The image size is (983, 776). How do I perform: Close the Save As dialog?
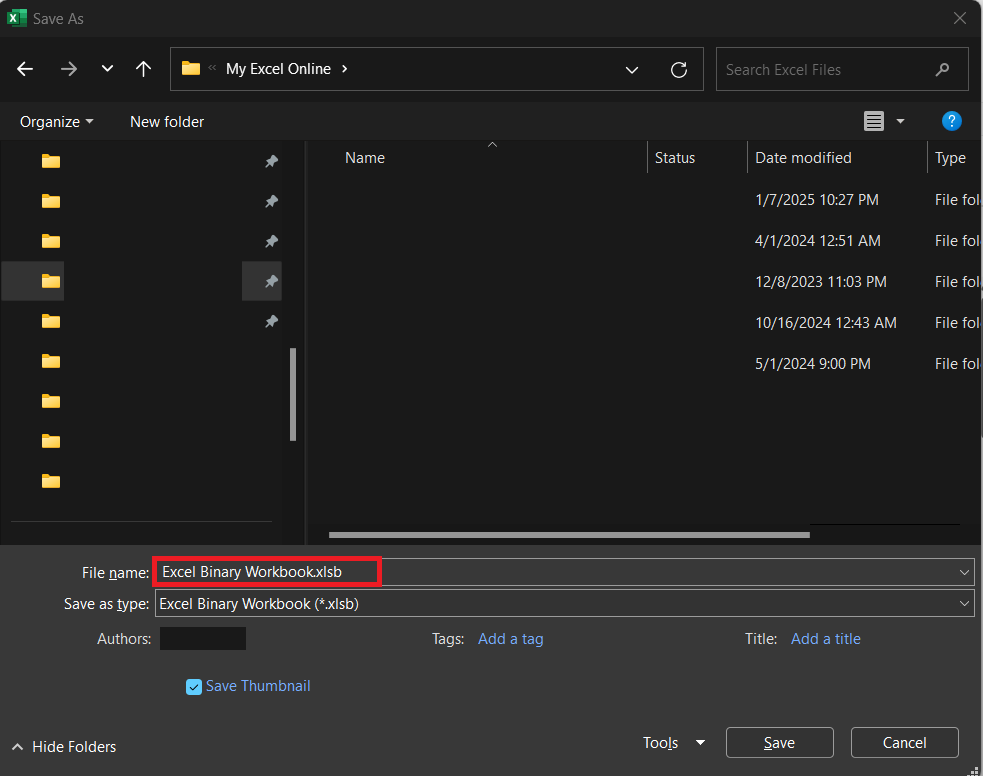959,18
